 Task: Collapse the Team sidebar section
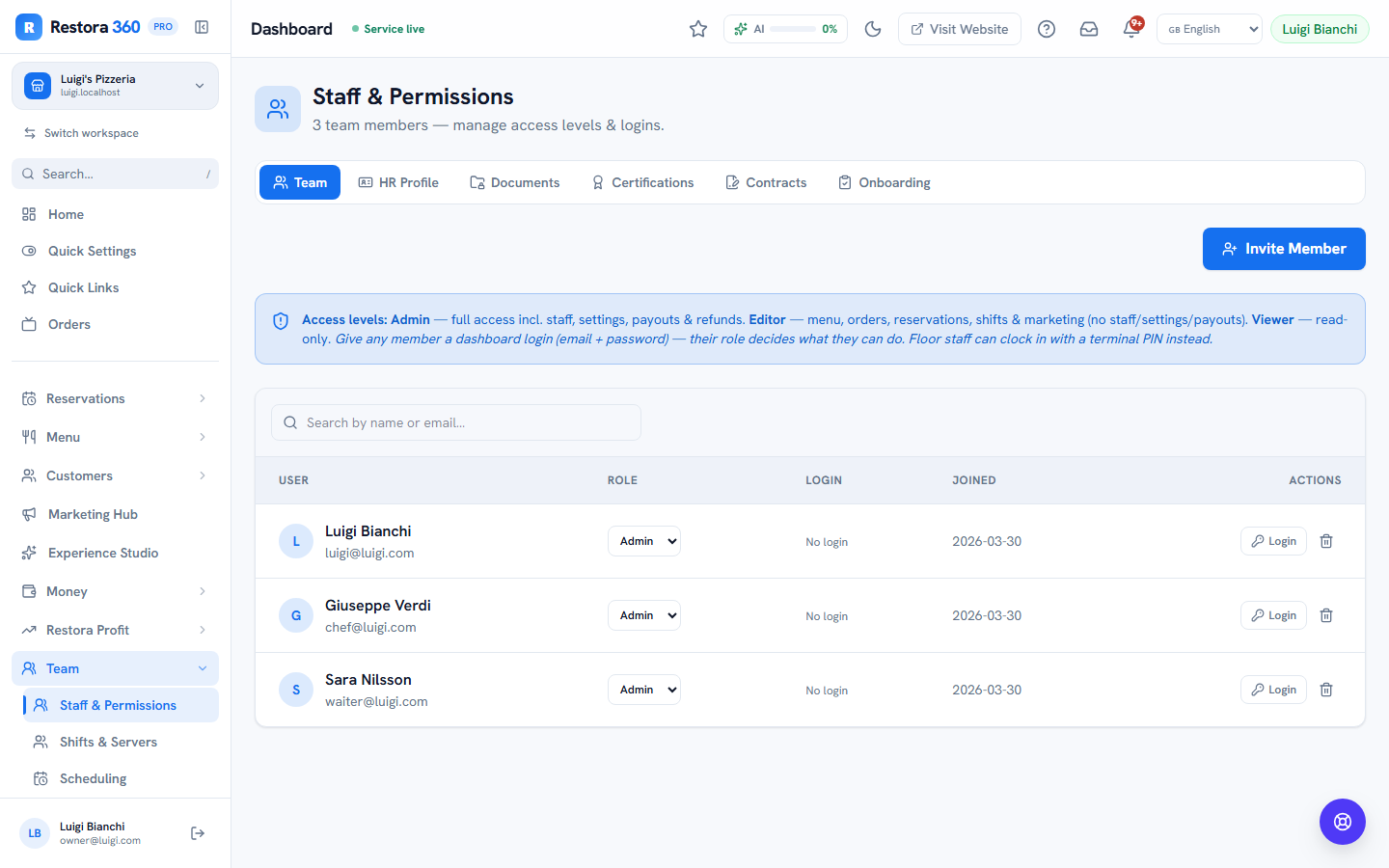click(x=115, y=668)
